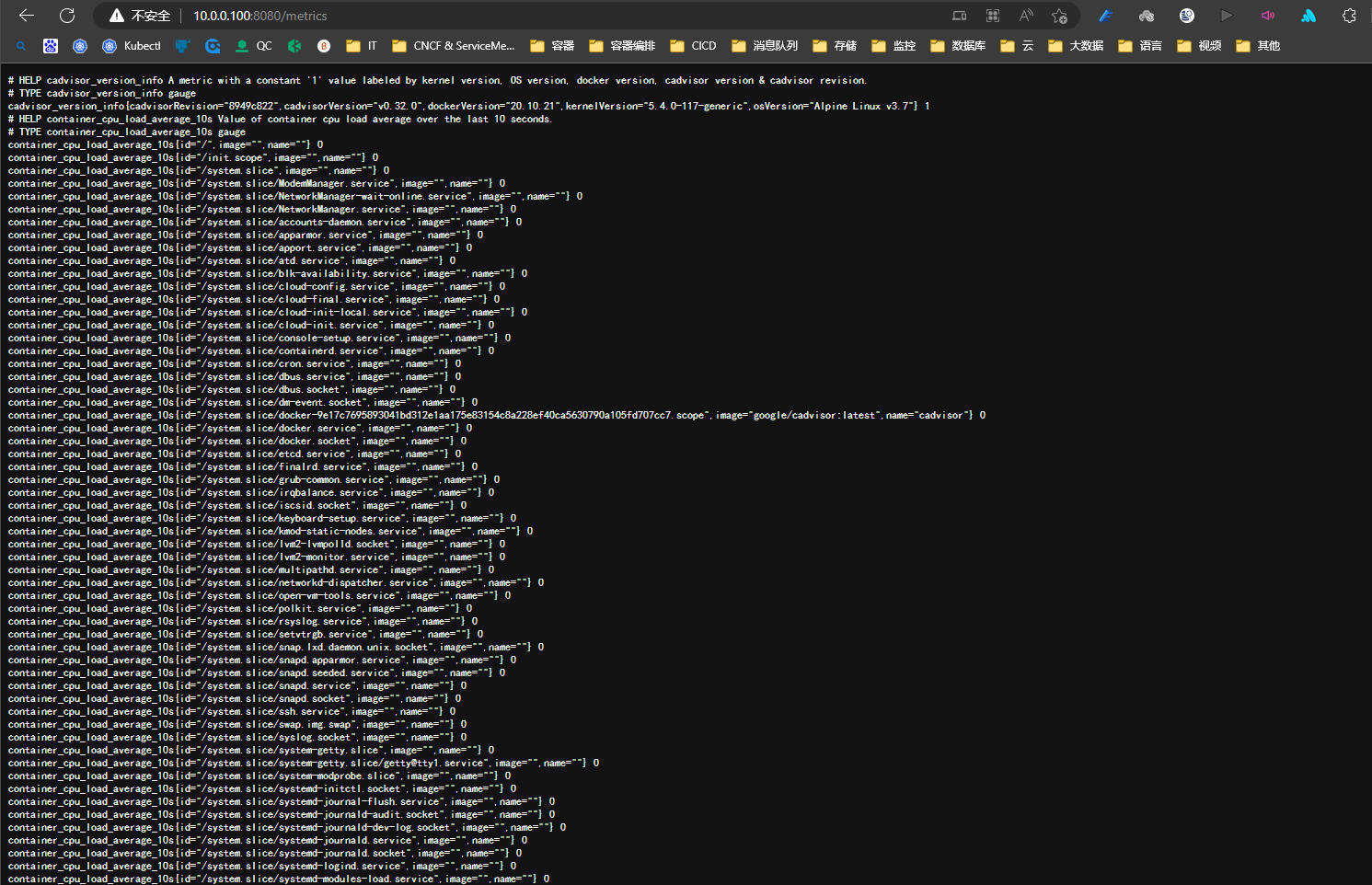
Task: Click the not-secure warning icon
Action: tap(117, 16)
